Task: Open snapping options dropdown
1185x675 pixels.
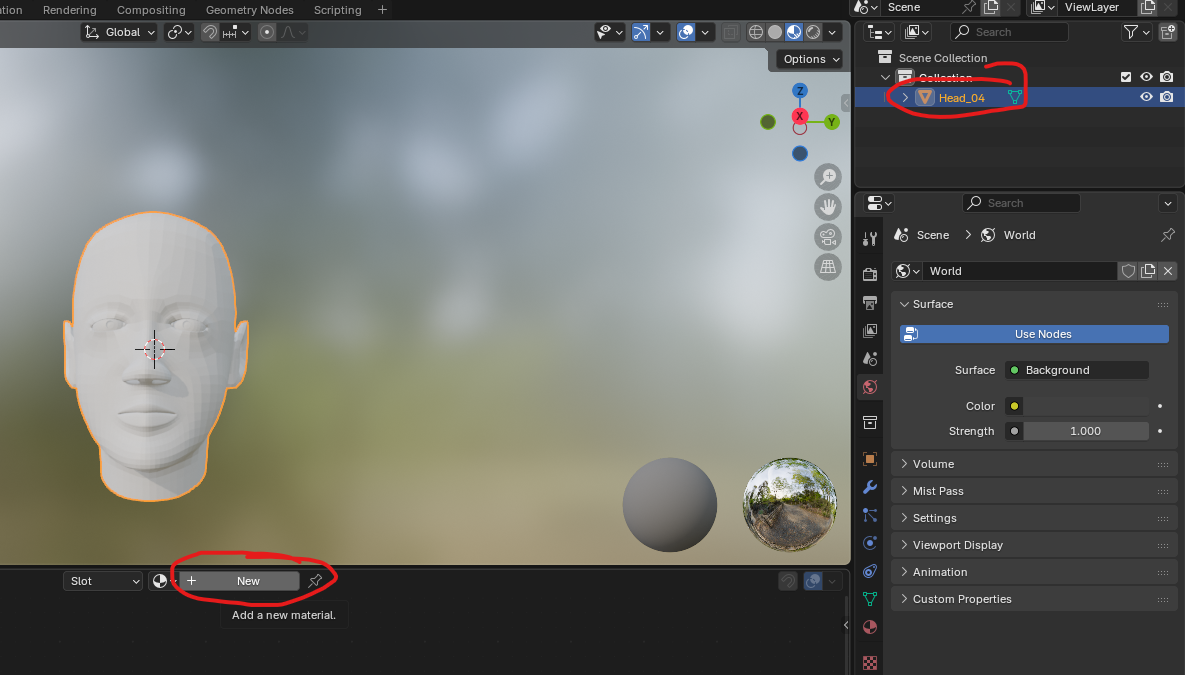Action: tap(237, 33)
